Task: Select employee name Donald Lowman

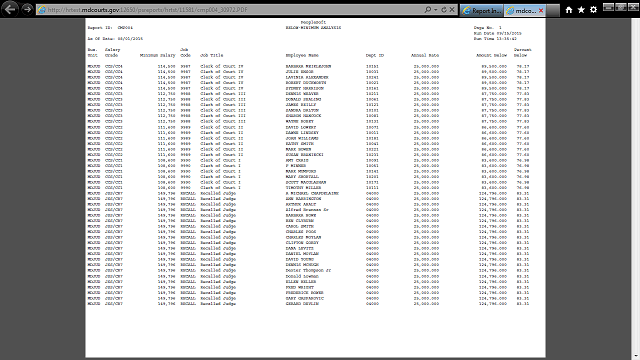Action: (302, 276)
